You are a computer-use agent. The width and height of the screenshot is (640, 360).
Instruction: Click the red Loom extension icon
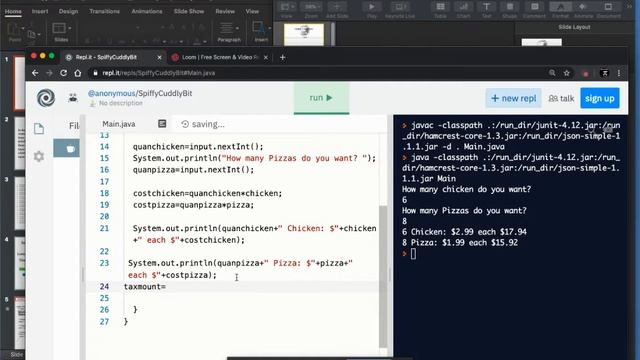click(586, 73)
